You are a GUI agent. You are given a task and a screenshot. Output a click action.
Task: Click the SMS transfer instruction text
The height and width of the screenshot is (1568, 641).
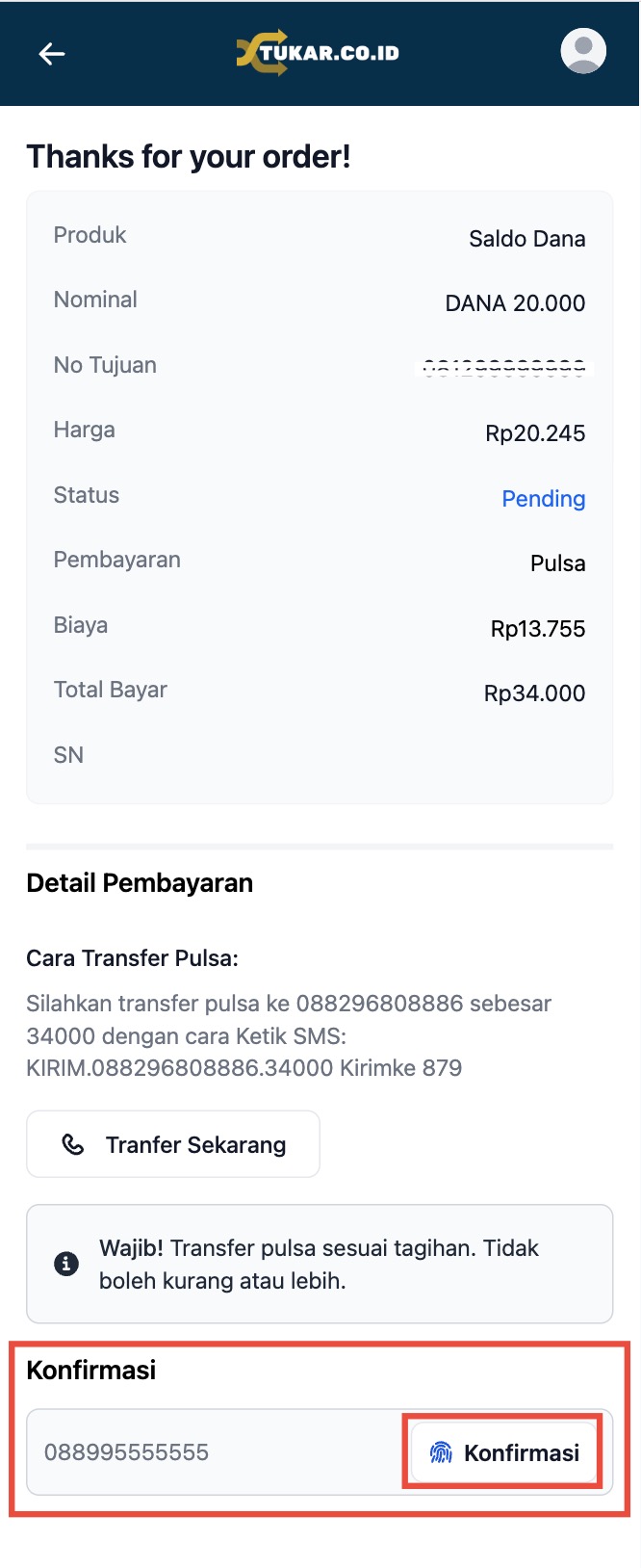pos(289,1035)
